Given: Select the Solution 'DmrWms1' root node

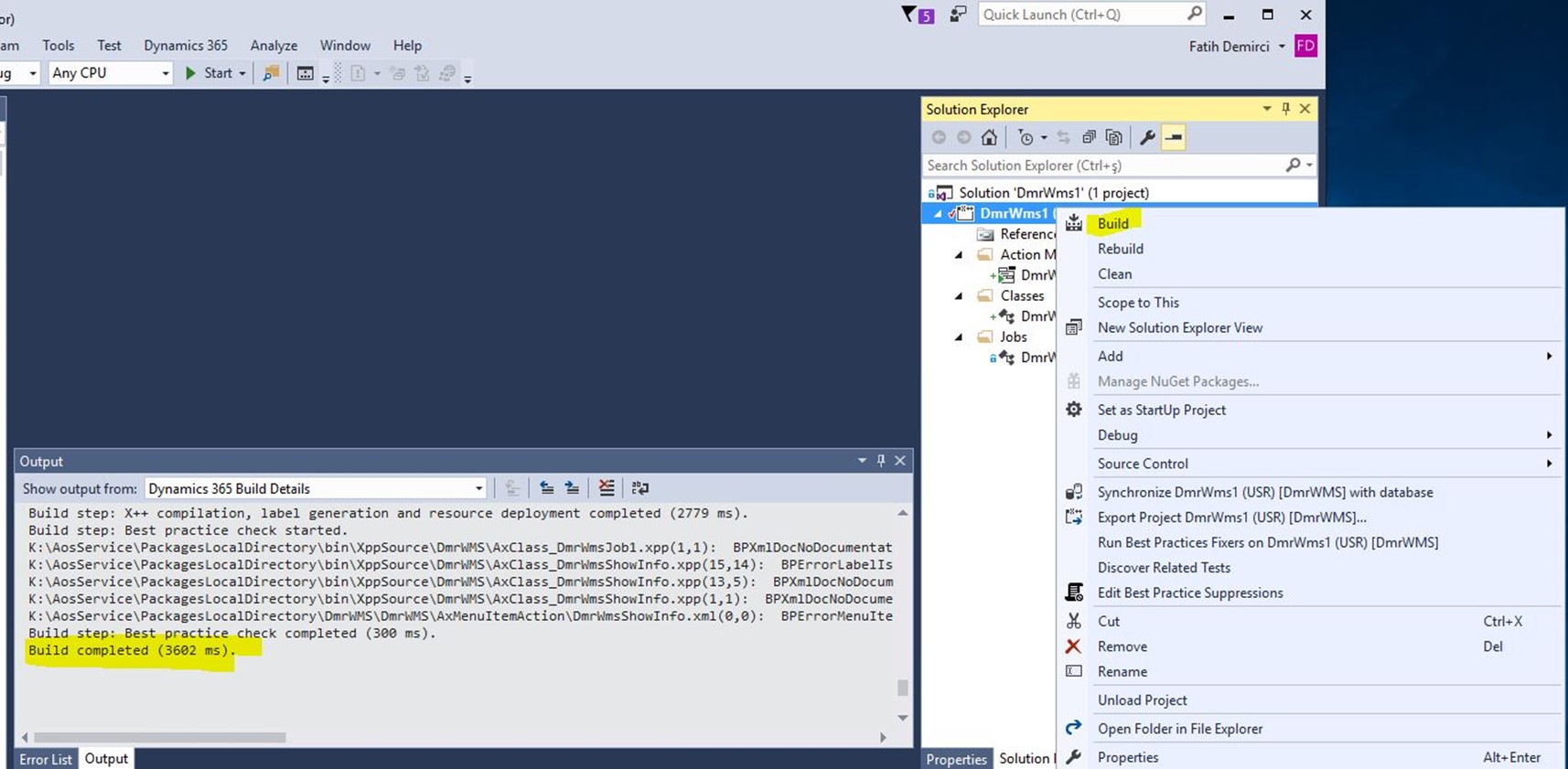Looking at the screenshot, I should tap(1053, 193).
